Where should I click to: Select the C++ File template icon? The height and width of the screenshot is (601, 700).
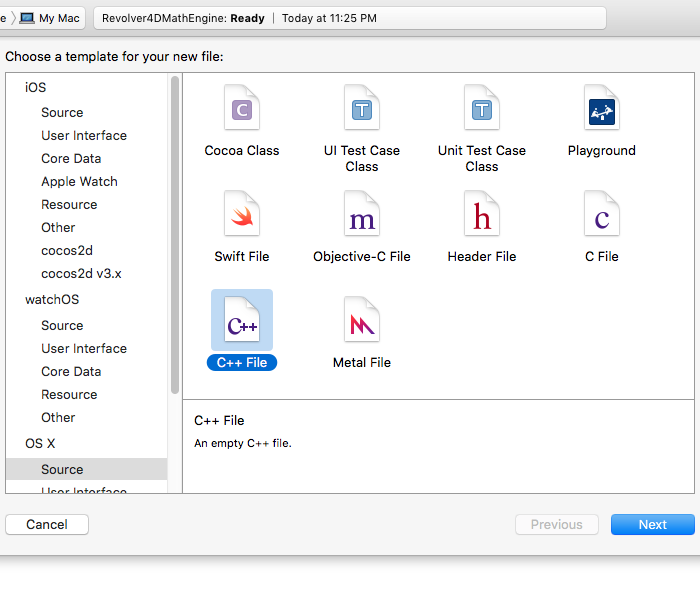pyautogui.click(x=242, y=320)
